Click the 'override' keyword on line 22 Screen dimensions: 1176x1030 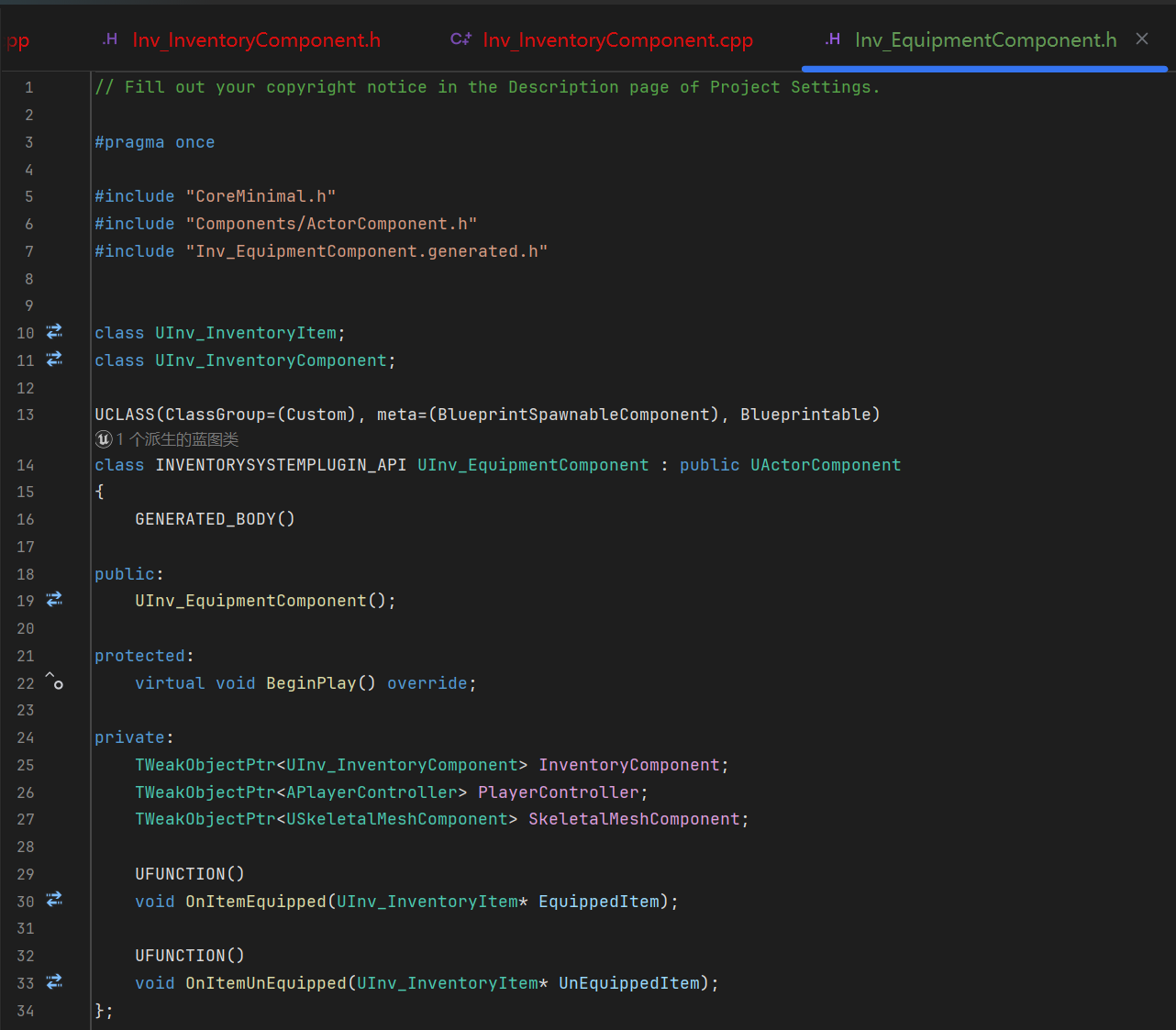pyautogui.click(x=427, y=683)
